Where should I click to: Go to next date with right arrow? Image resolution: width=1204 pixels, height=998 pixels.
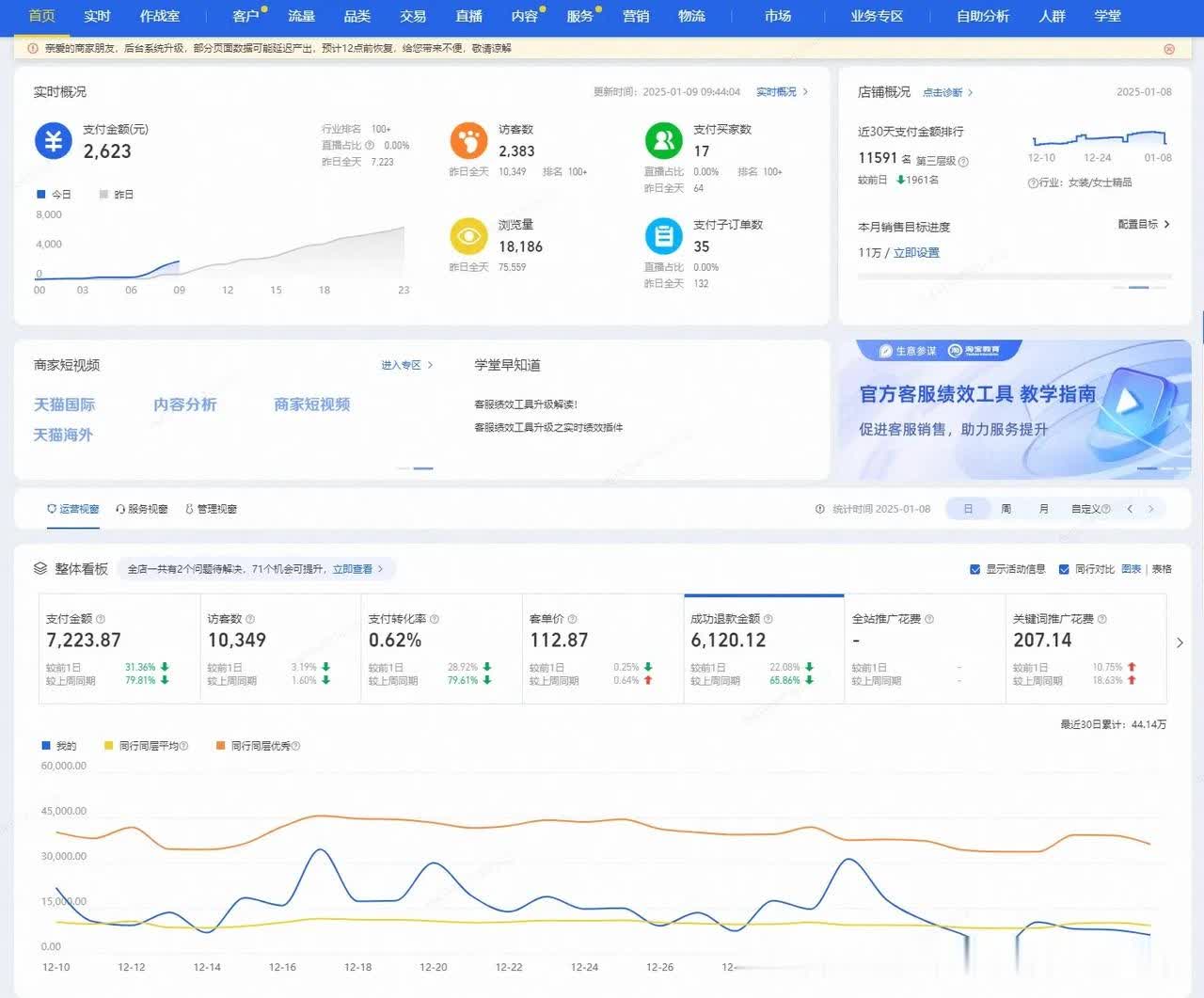1150,509
